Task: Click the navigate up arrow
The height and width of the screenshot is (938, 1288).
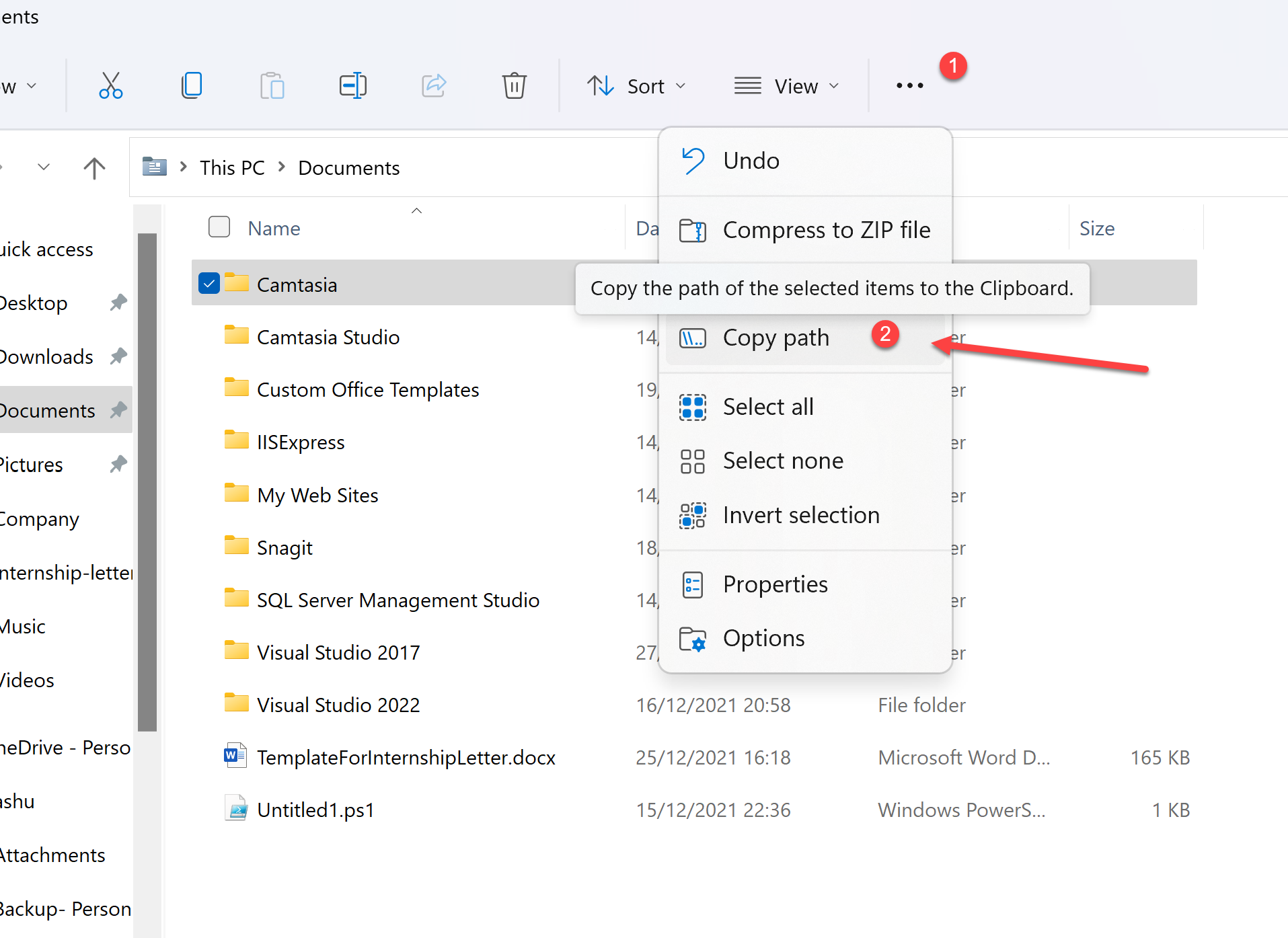Action: click(94, 167)
